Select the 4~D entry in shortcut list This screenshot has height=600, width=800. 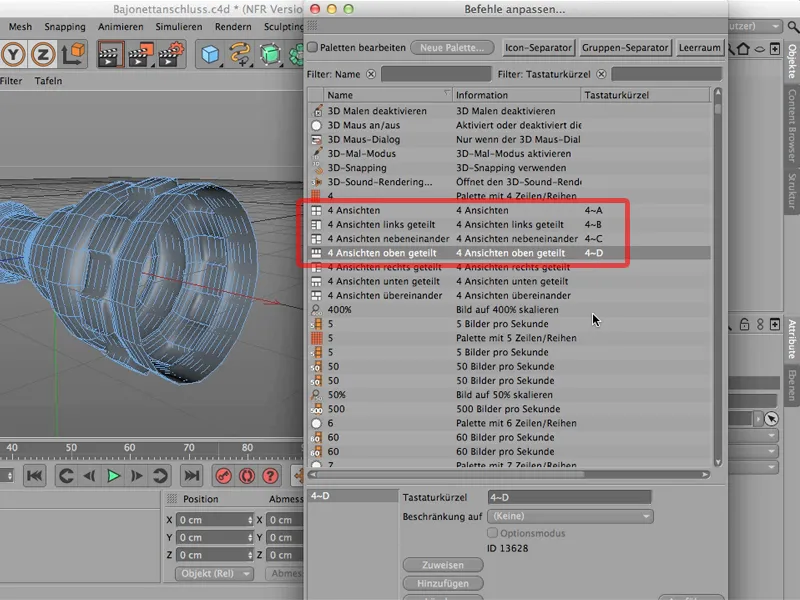(353, 496)
